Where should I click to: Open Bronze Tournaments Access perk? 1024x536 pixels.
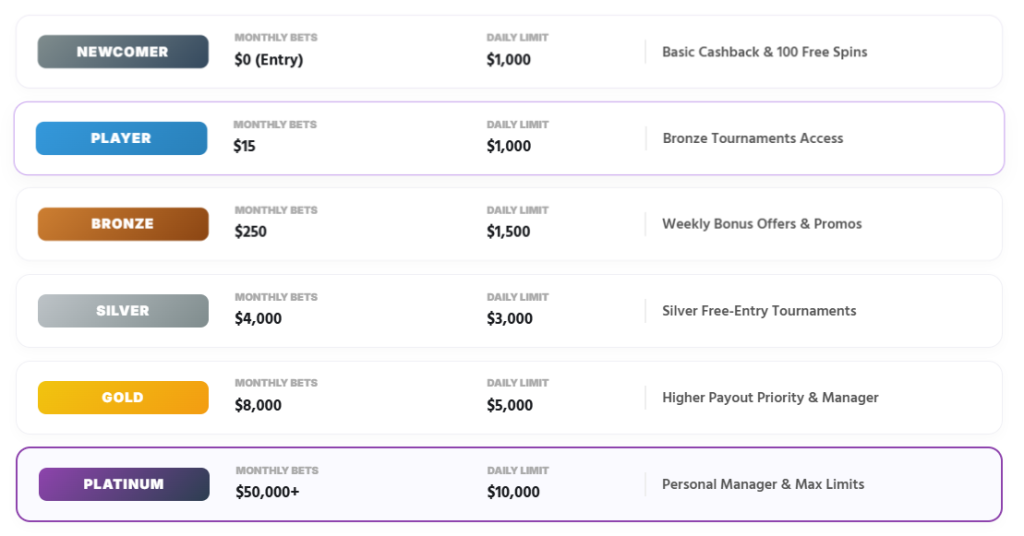752,139
